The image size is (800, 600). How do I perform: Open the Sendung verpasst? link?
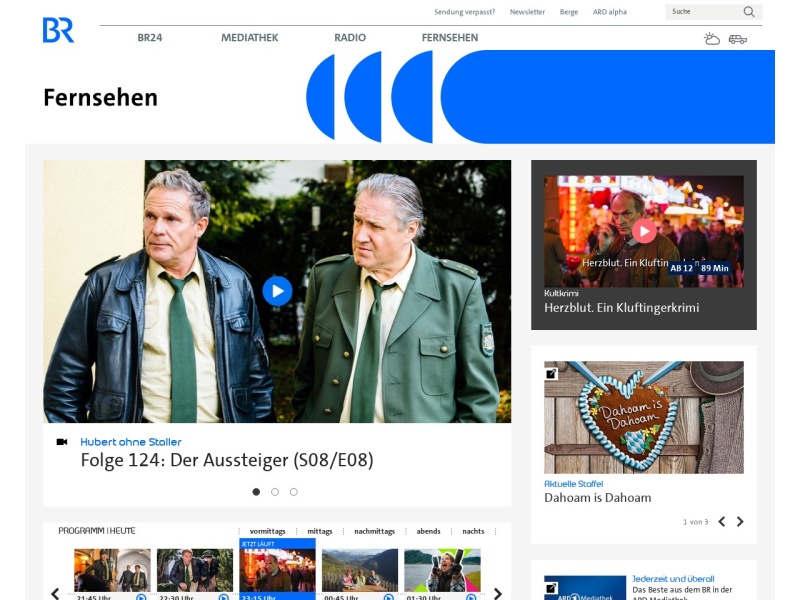click(x=464, y=12)
